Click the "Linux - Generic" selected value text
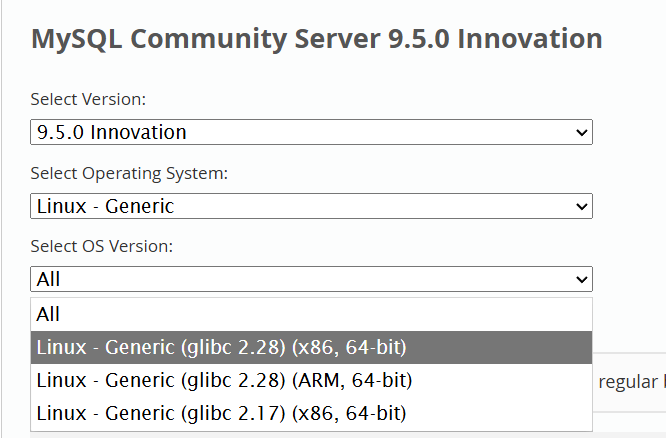Image resolution: width=666 pixels, height=438 pixels. click(105, 207)
